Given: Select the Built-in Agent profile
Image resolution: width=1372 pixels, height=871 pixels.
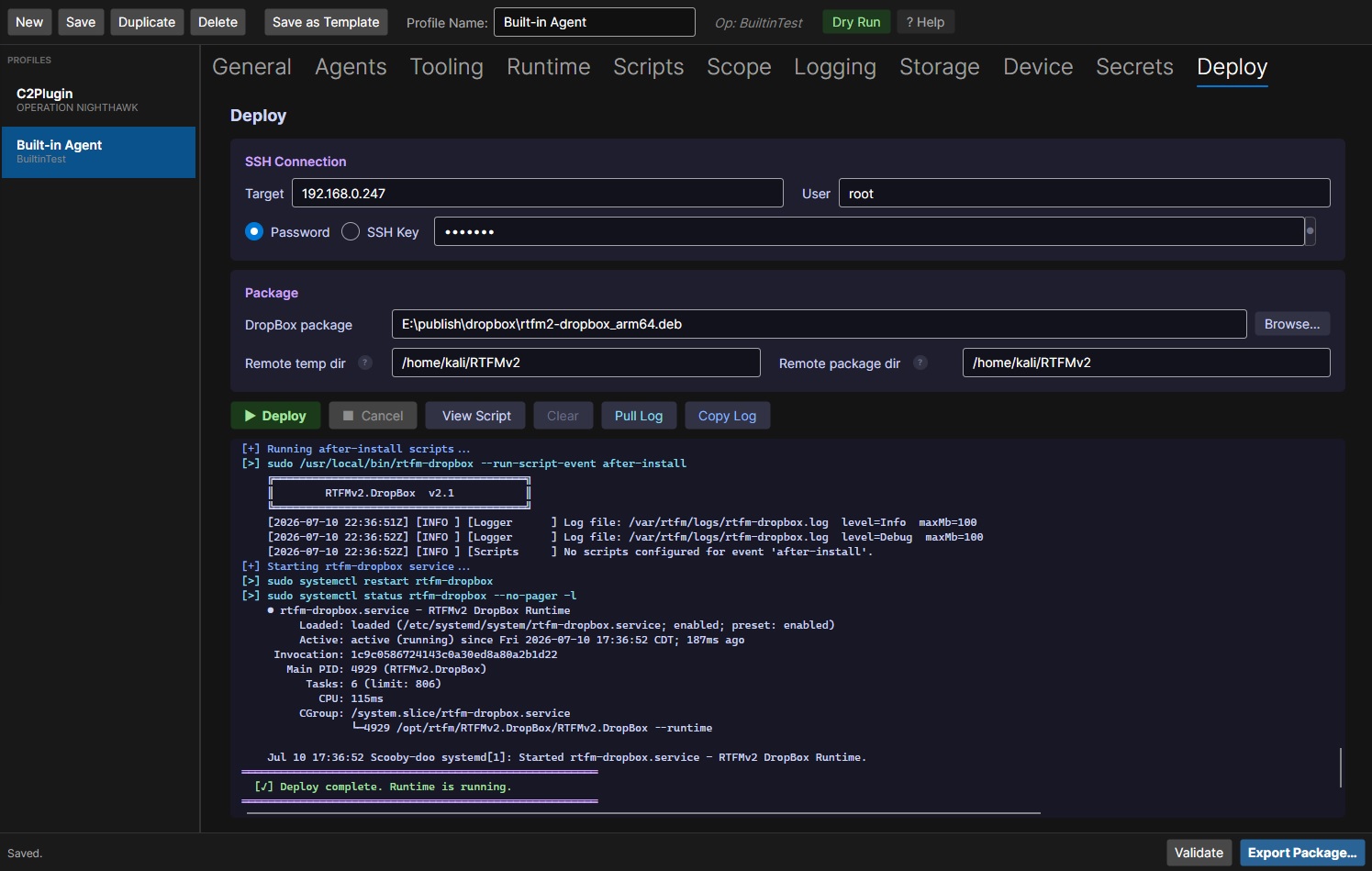Looking at the screenshot, I should 99,151.
